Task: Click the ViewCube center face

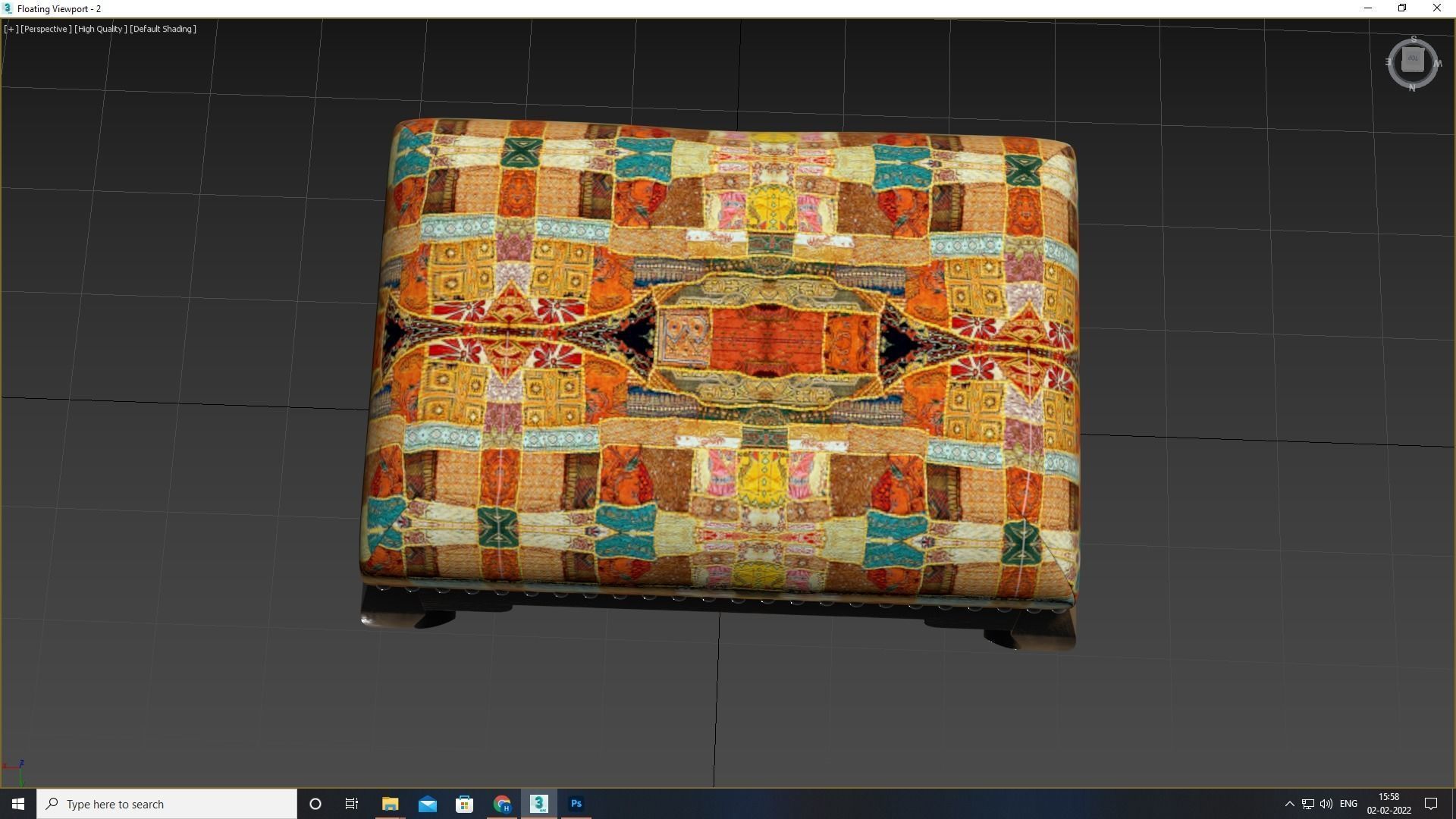Action: click(1412, 61)
